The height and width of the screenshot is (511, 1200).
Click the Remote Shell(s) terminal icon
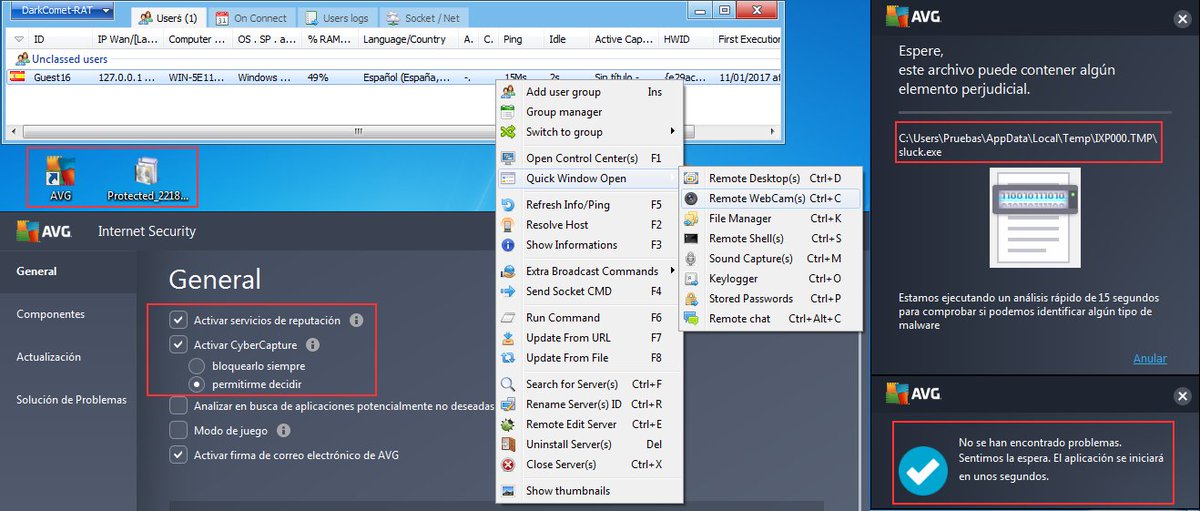(690, 238)
